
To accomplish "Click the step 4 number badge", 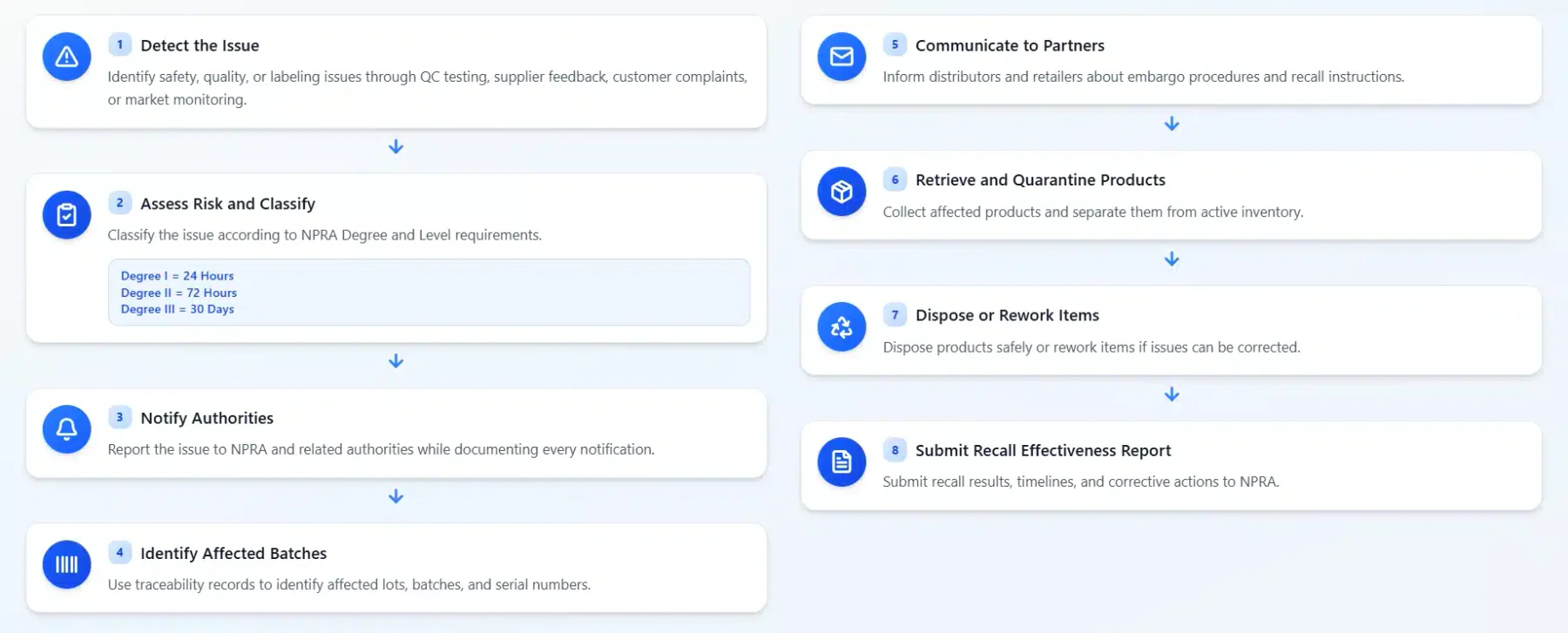I will [x=120, y=552].
